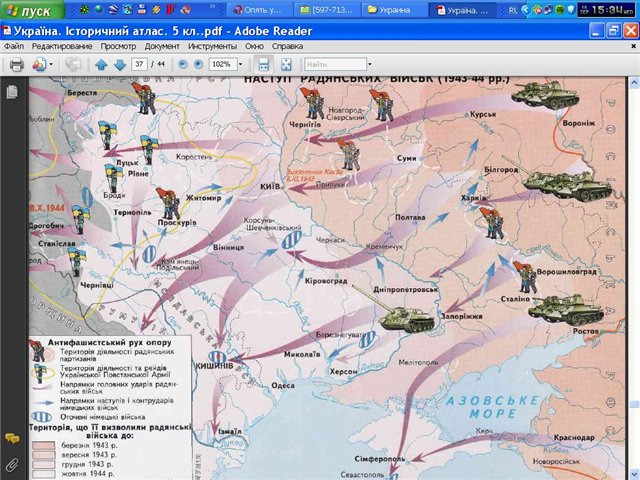Click the RL language indicator
The height and width of the screenshot is (480, 640).
[513, 10]
